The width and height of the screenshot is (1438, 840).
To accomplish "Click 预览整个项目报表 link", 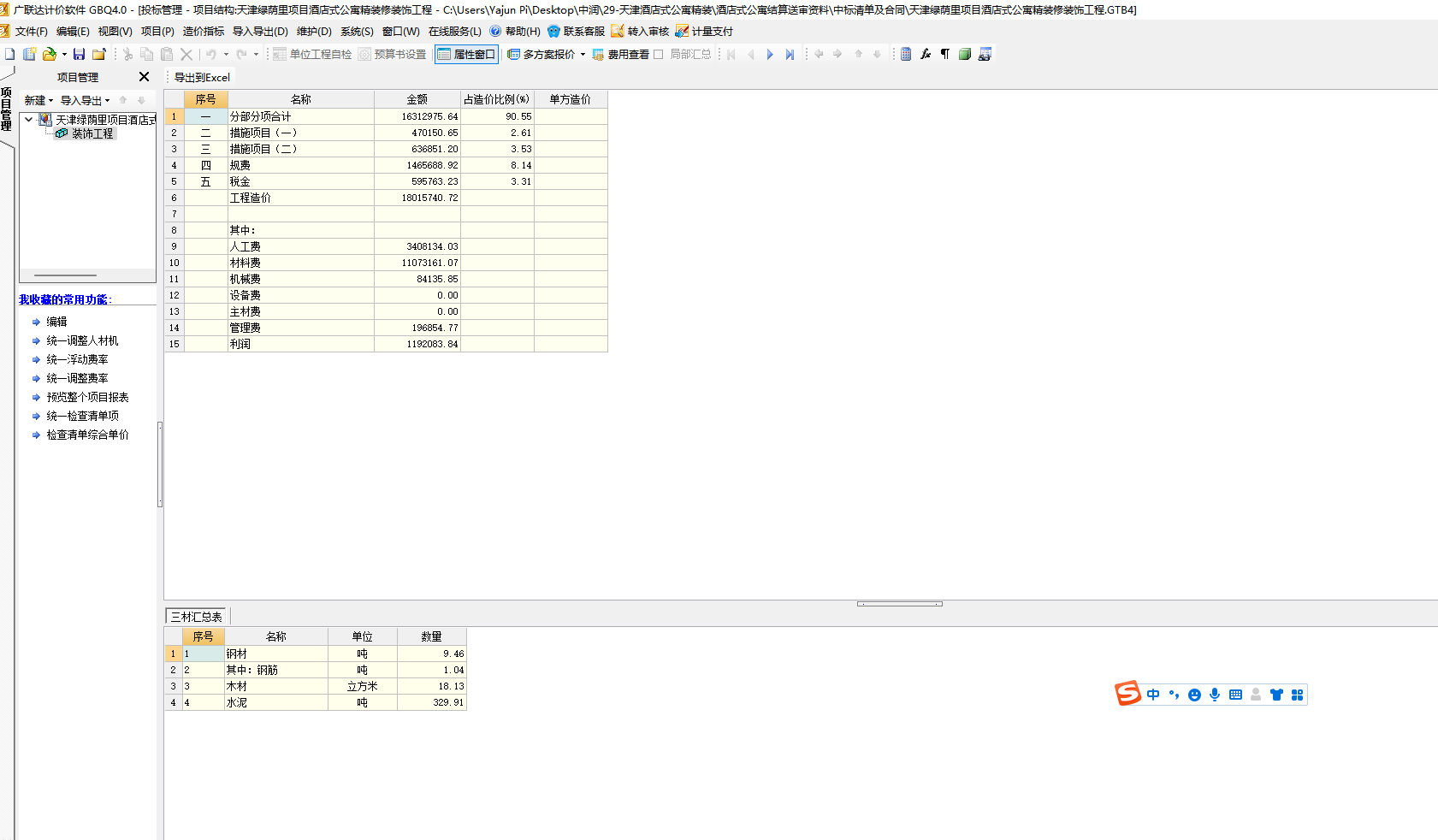I will point(87,397).
